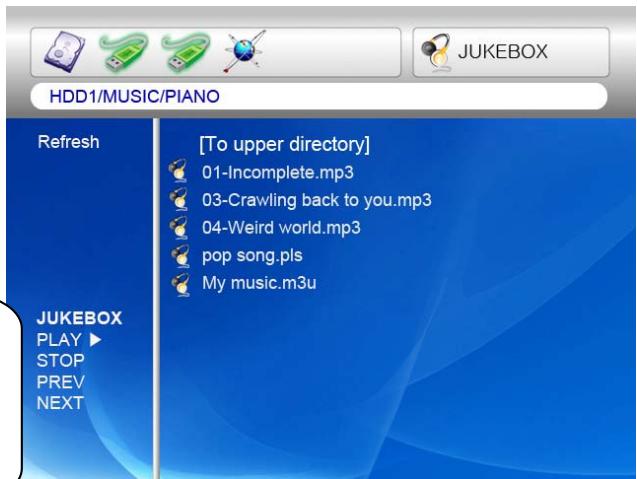Viewport: 637px width, 479px height.
Task: Skip to next track with NEXT
Action: (x=60, y=403)
